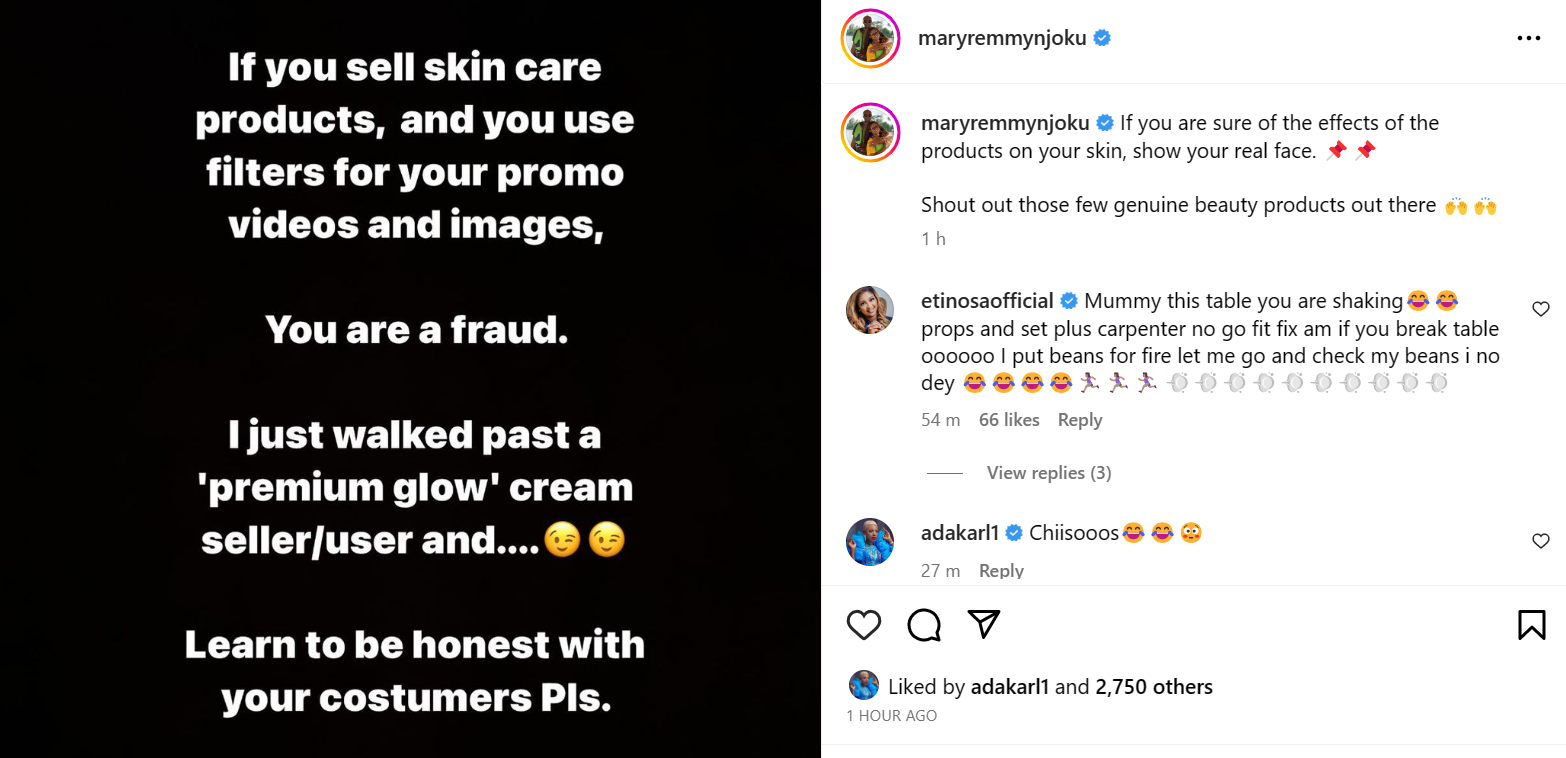
Task: Open maryremmynjoku profile from header username
Action: (x=1002, y=39)
